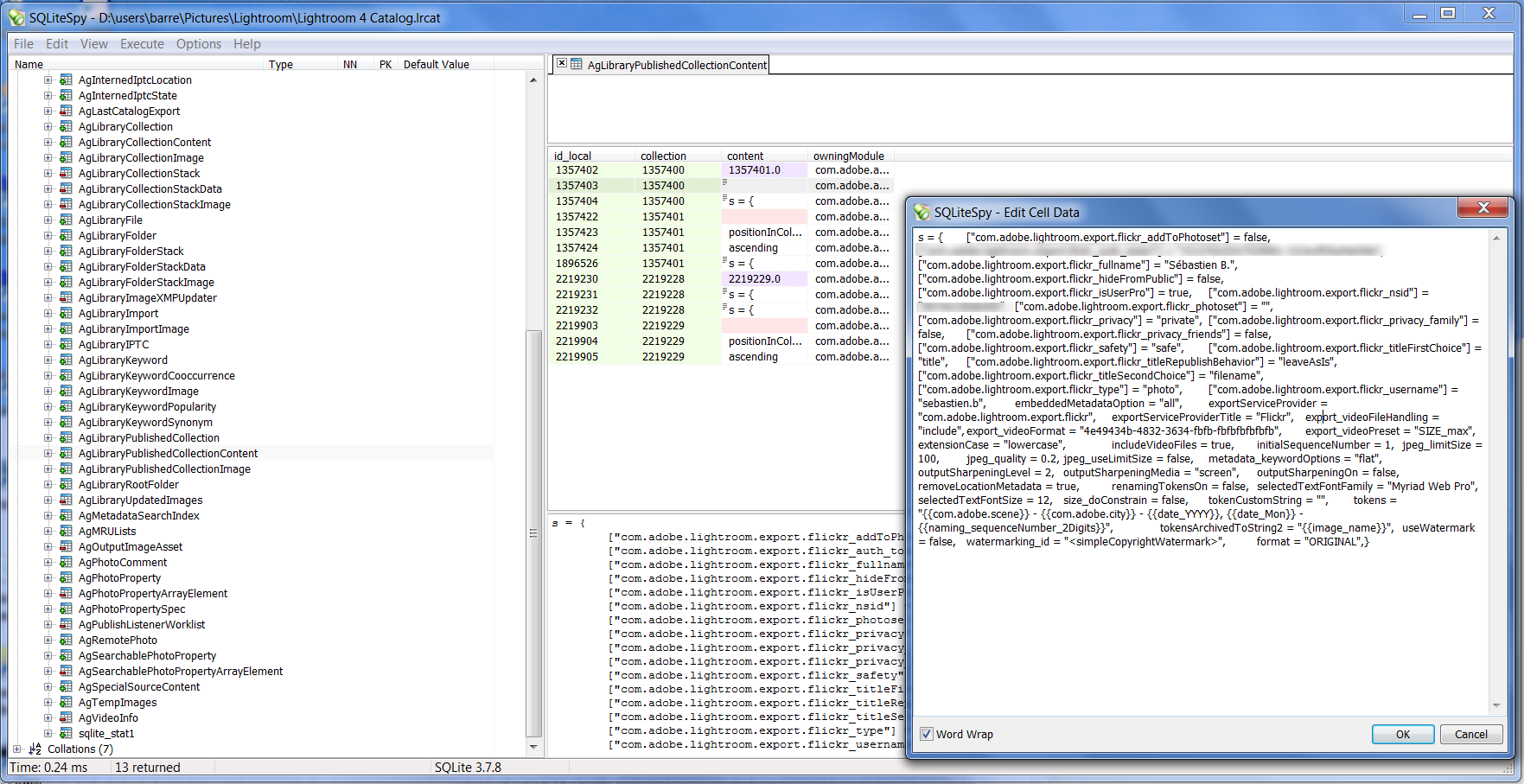Click the sqlite_stat1 table icon

click(66, 734)
